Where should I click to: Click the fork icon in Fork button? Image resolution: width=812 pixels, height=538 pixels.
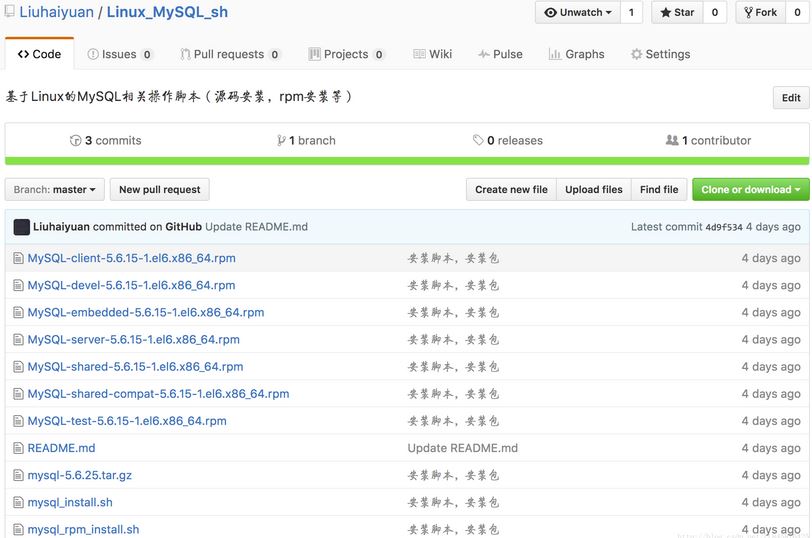748,12
